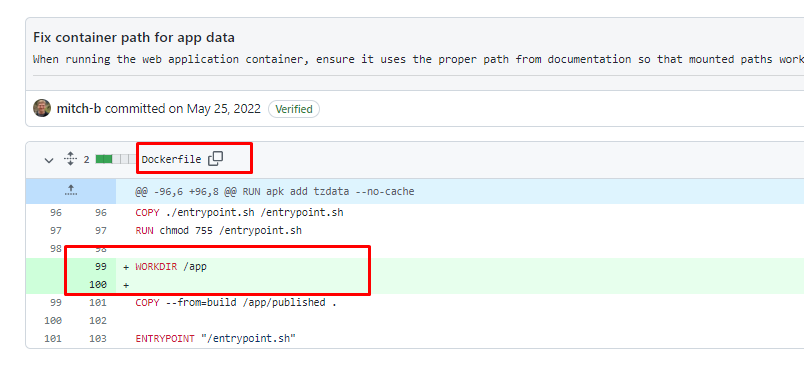Click the changed lines count "2"

86,160
